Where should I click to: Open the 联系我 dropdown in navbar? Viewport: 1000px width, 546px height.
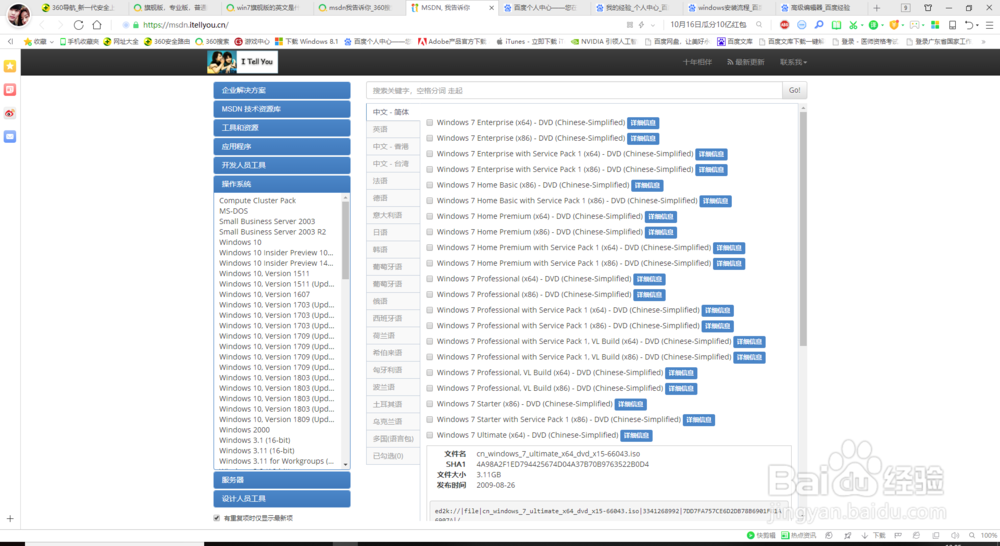[x=793, y=62]
